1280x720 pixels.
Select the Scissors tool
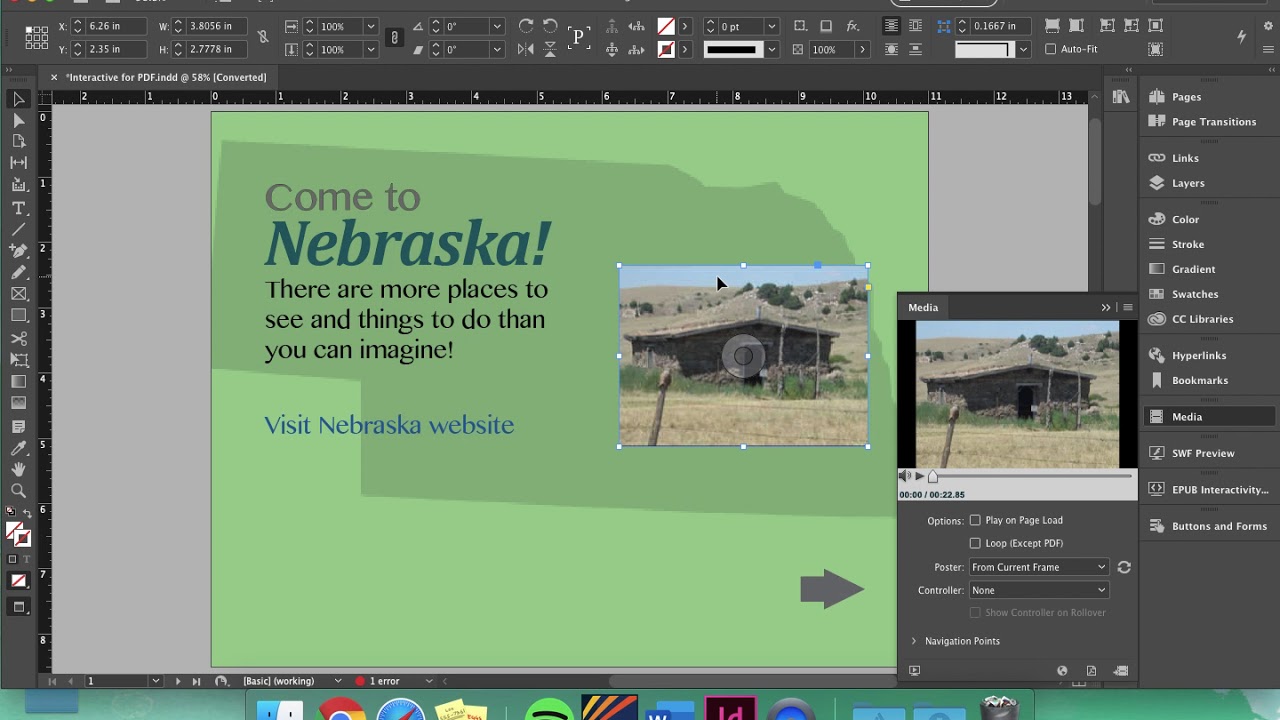point(18,339)
